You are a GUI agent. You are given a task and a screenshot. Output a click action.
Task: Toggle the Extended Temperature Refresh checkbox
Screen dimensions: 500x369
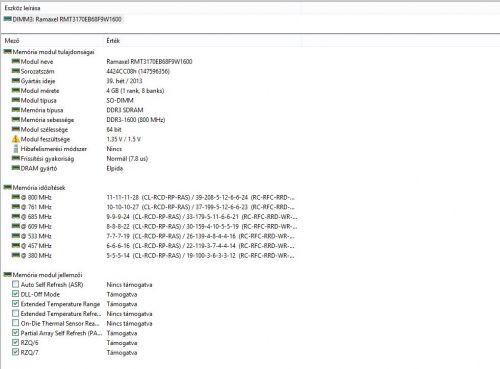[x=15, y=313]
